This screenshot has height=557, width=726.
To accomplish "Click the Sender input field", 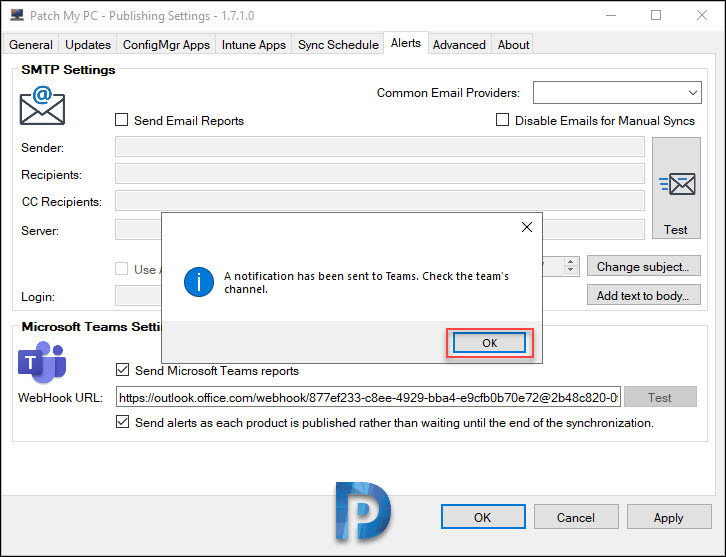I will [x=380, y=147].
